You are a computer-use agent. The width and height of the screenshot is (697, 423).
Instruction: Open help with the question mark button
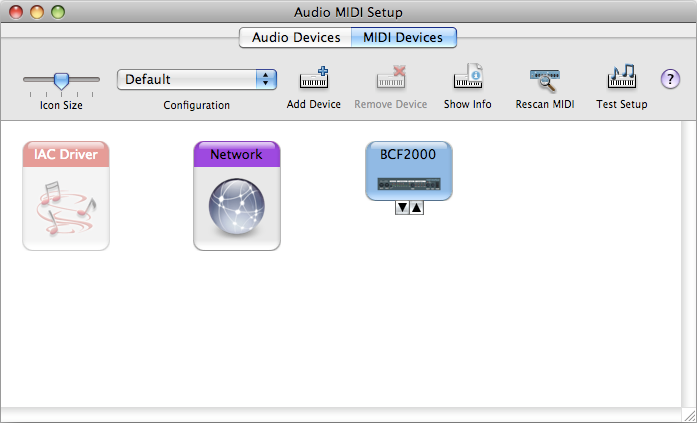tap(670, 80)
